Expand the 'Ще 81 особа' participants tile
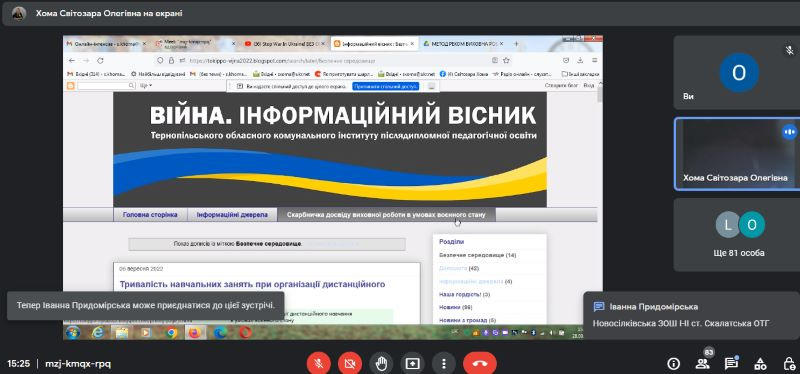The image size is (800, 374). click(737, 235)
